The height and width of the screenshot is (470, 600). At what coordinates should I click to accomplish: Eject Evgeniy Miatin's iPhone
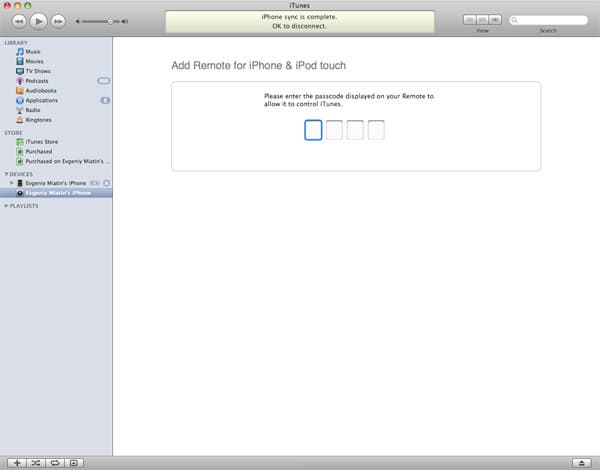[107, 183]
